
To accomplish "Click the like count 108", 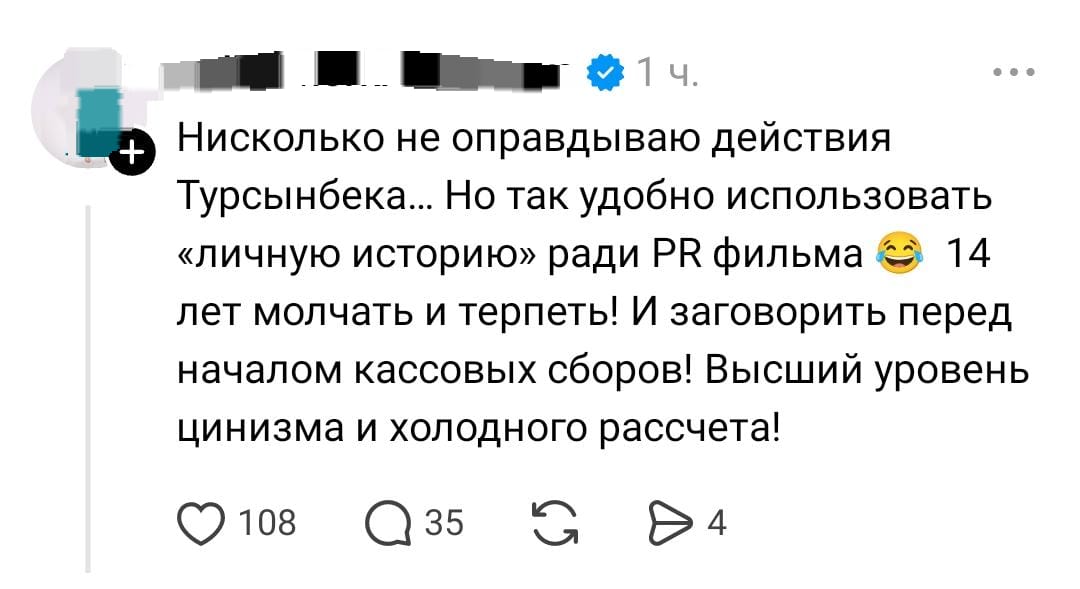I will click(270, 522).
